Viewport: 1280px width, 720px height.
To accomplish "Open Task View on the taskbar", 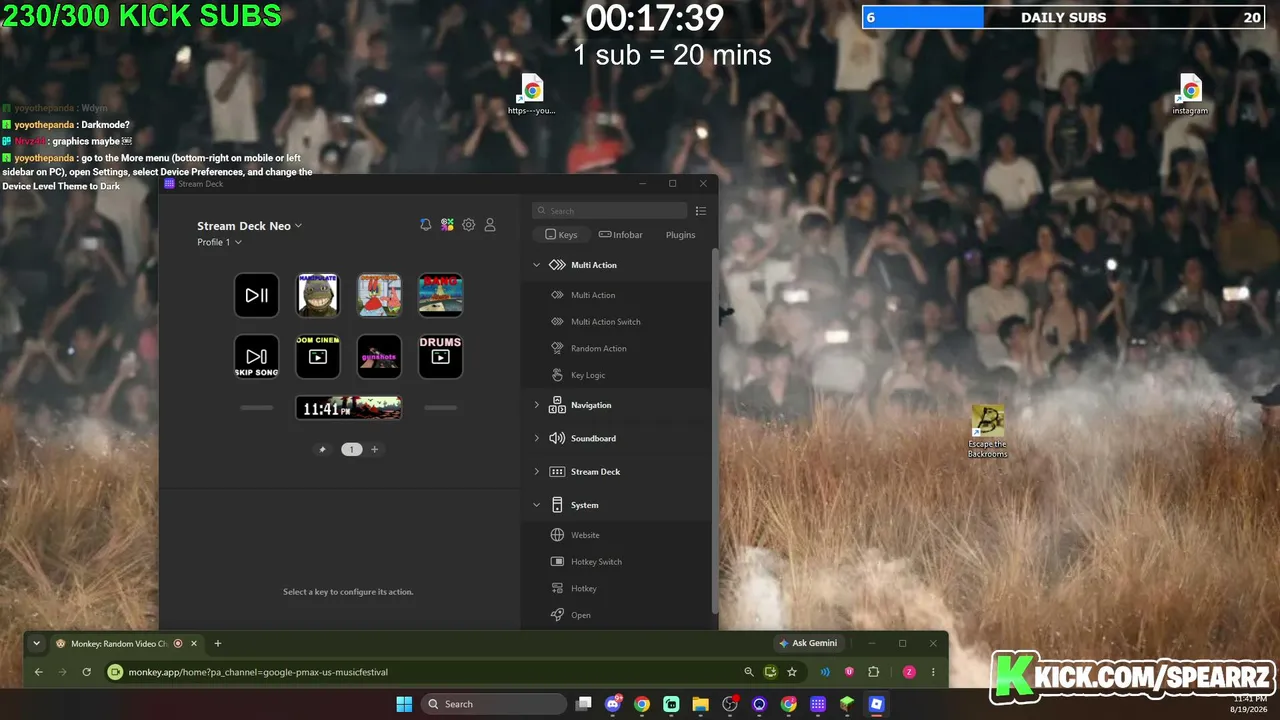I will point(584,704).
